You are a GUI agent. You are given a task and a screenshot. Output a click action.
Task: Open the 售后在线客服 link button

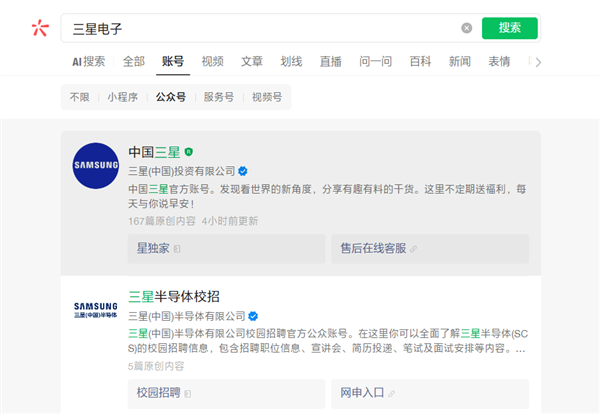click(x=430, y=249)
